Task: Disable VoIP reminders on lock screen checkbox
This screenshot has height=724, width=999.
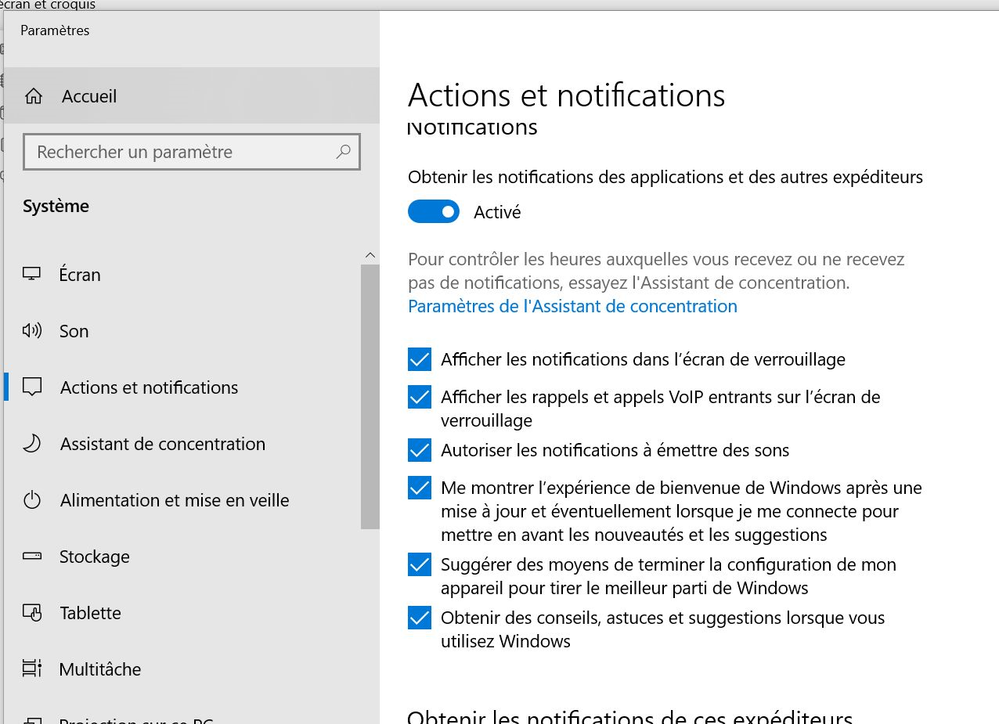Action: [419, 397]
